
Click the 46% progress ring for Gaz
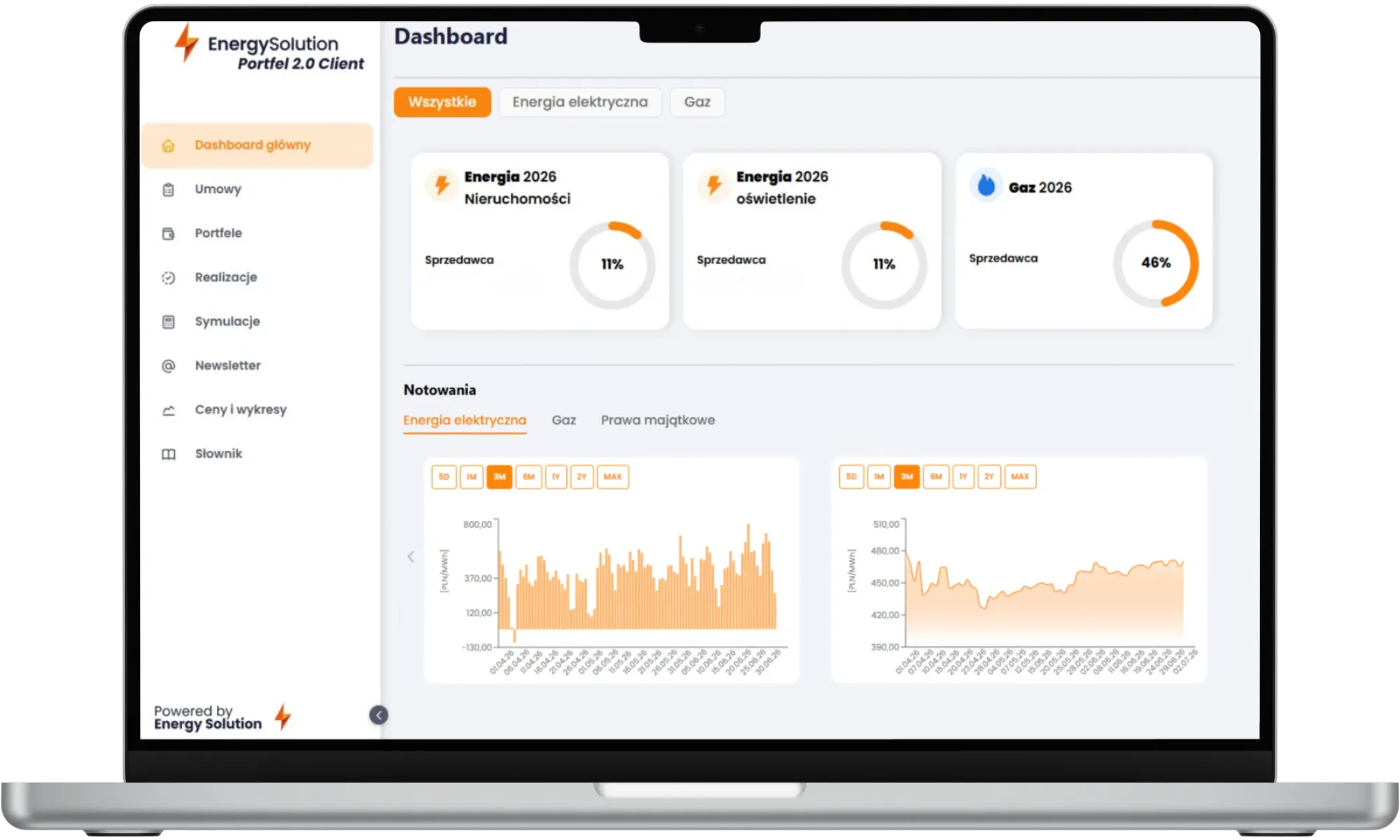click(1156, 263)
